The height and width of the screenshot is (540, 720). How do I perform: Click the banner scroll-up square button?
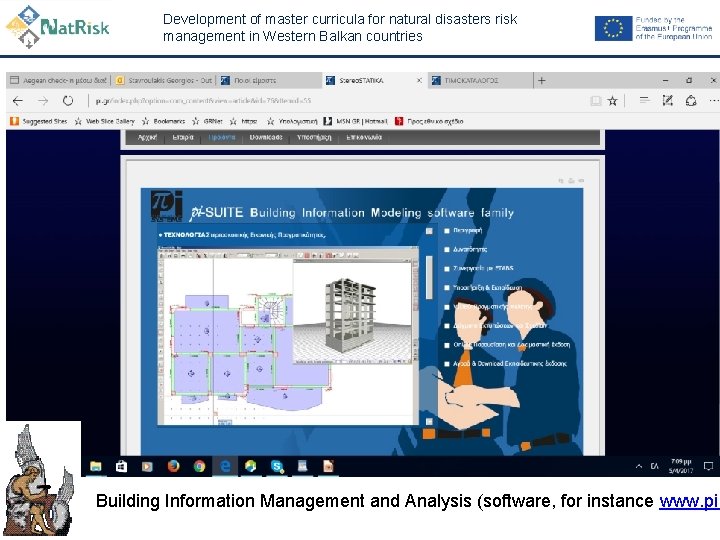tap(429, 231)
